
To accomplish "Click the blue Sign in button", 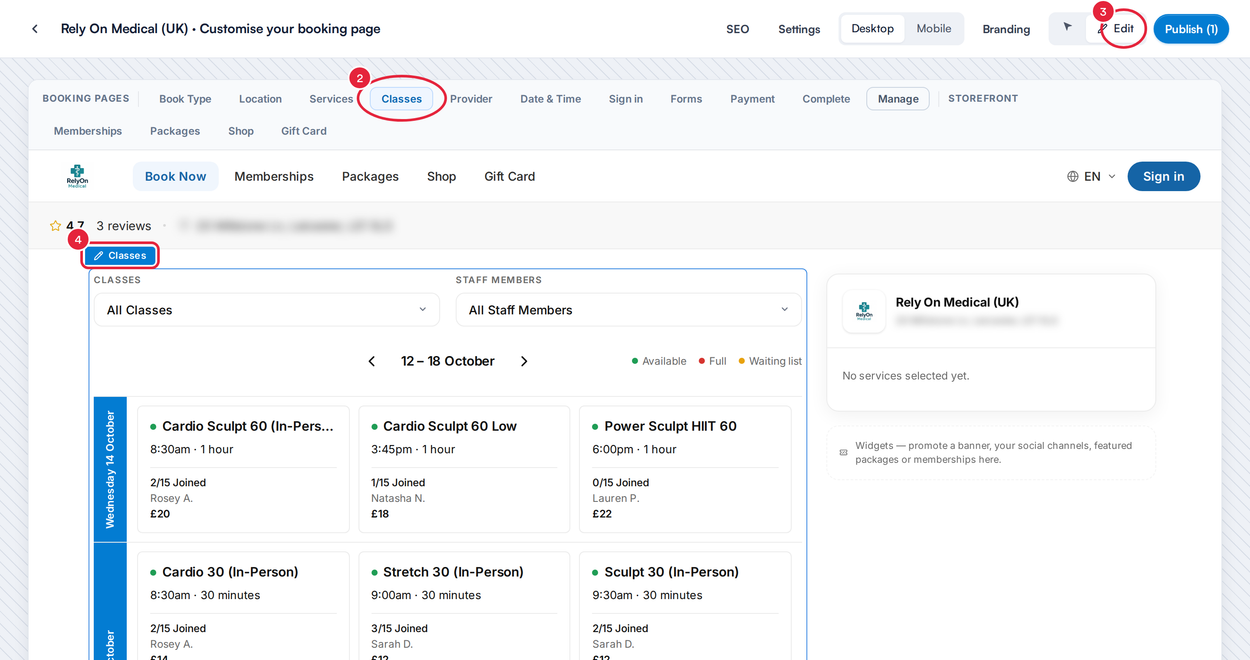I will pyautogui.click(x=1164, y=176).
